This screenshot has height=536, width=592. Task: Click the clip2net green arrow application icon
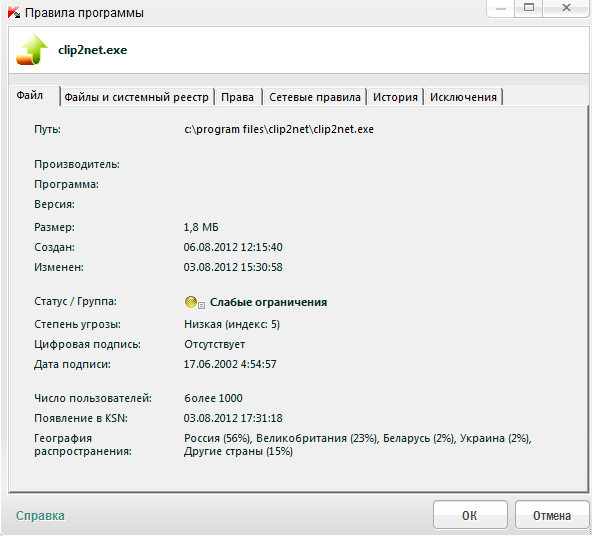pos(32,50)
